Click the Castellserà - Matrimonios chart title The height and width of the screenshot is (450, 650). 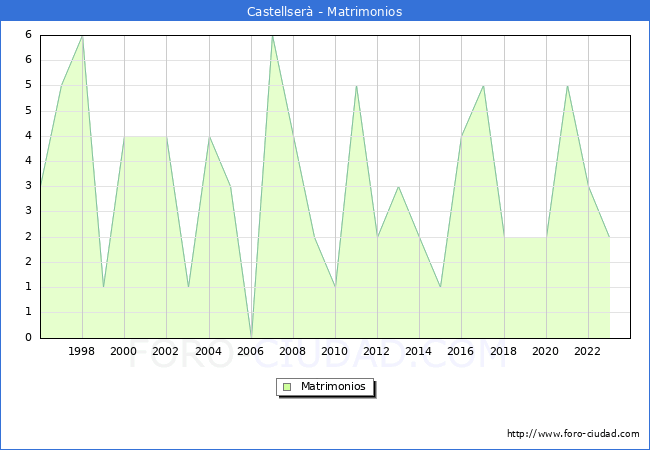coord(325,11)
